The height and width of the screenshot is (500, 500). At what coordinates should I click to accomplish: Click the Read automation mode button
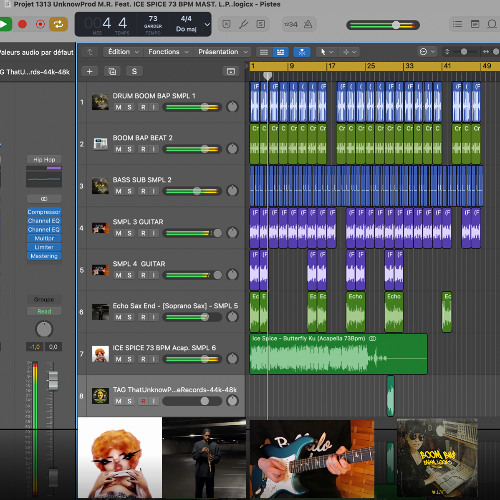tap(44, 311)
